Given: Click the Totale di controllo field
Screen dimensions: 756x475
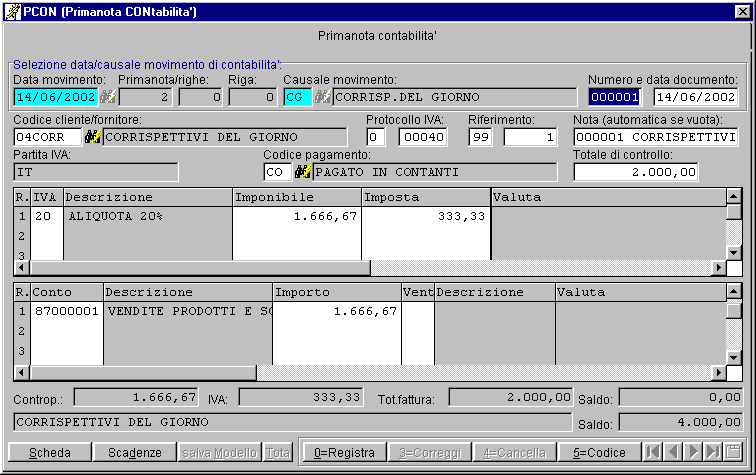Looking at the screenshot, I should pyautogui.click(x=636, y=172).
